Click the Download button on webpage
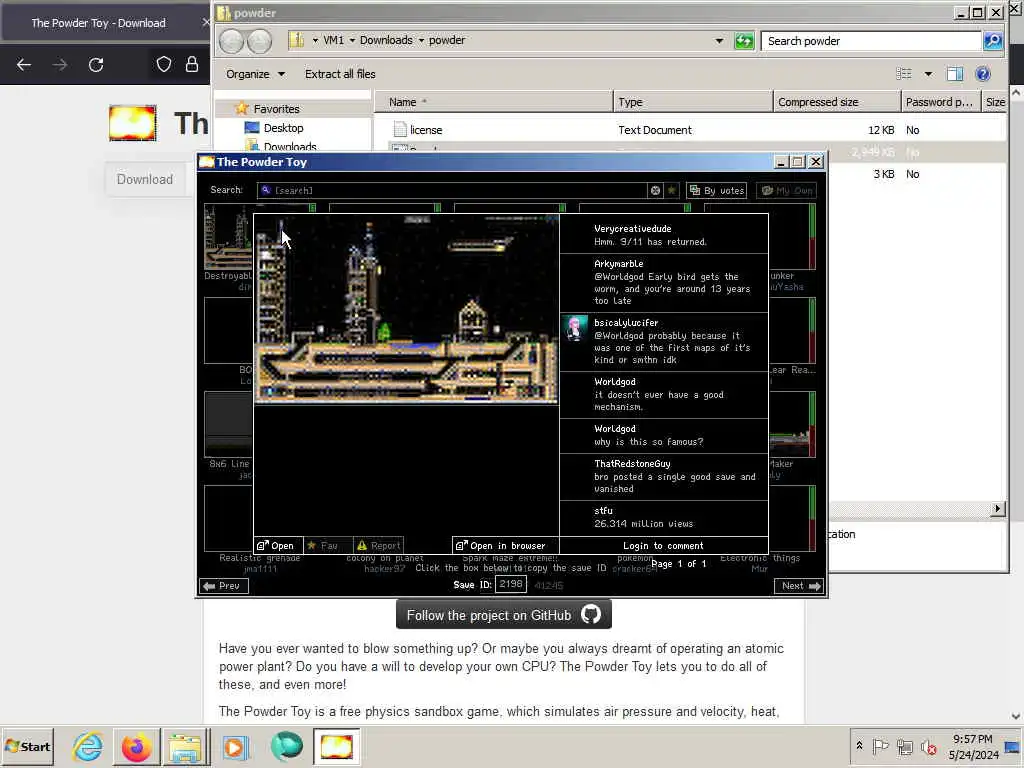The image size is (1024, 768). pyautogui.click(x=145, y=179)
